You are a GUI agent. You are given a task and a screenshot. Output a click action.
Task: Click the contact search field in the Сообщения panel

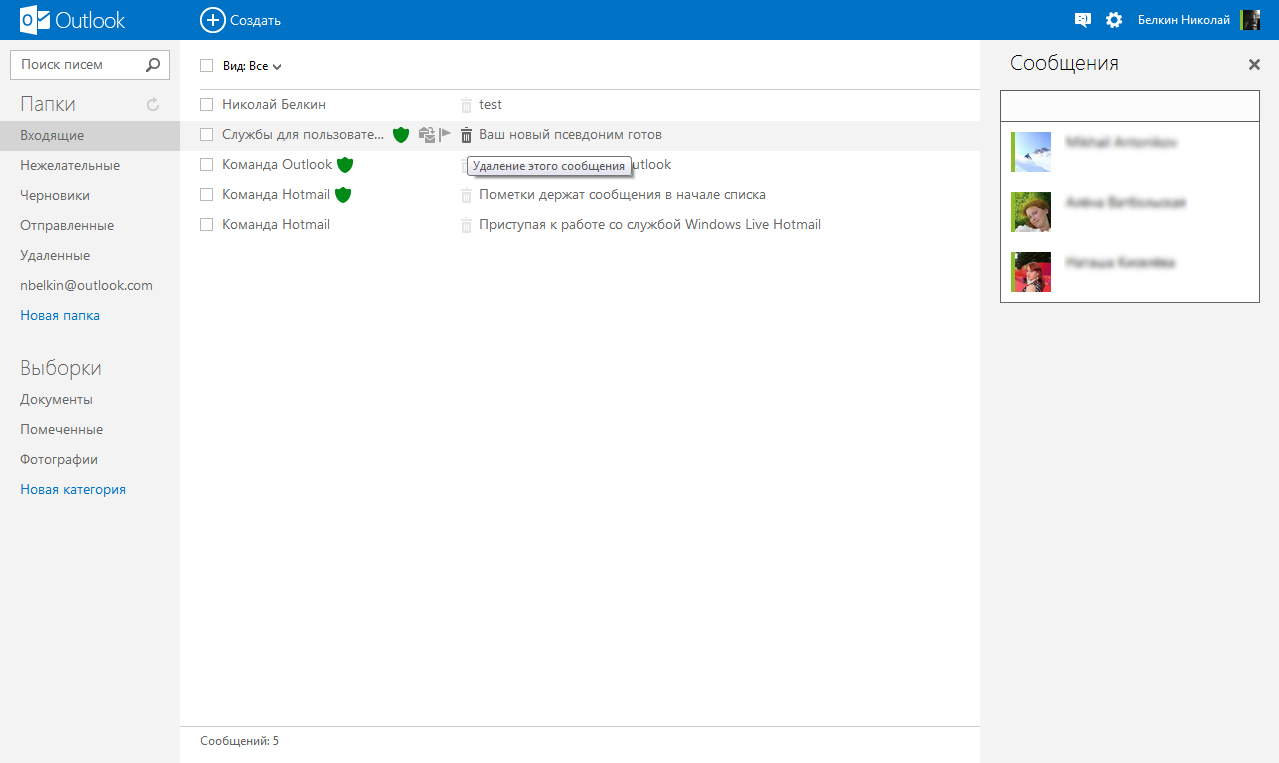[x=1129, y=106]
